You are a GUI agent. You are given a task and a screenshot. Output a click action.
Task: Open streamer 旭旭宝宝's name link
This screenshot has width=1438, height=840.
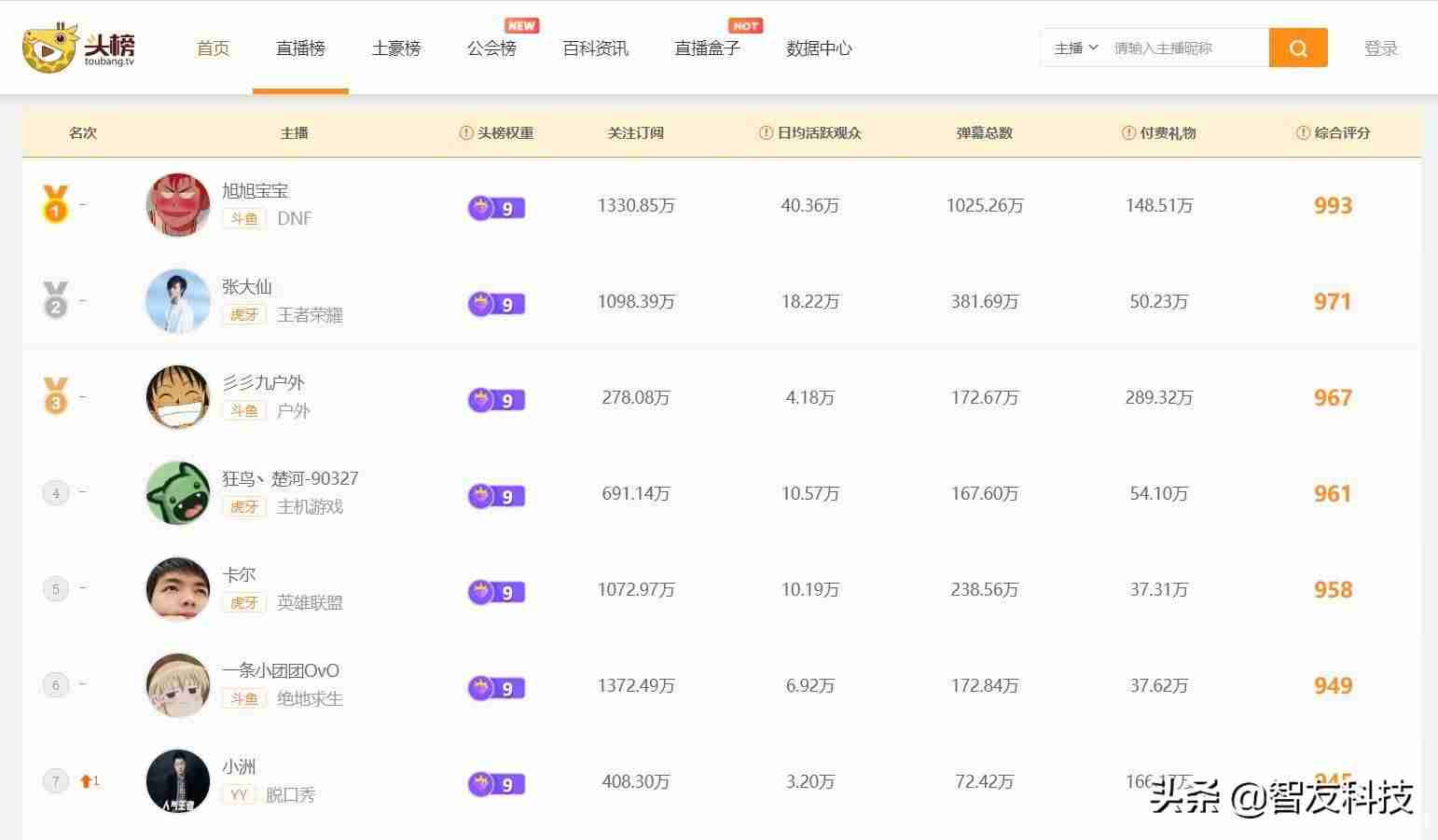(256, 191)
